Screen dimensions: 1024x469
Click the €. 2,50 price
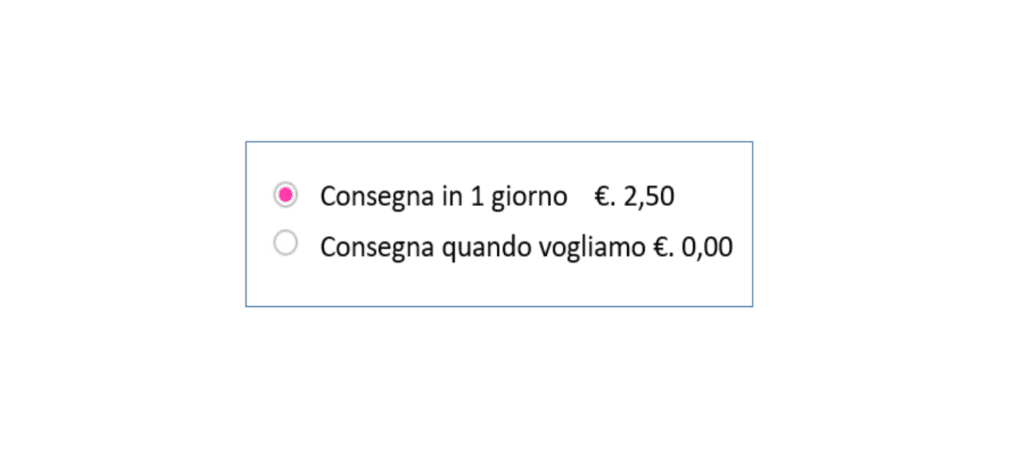[x=634, y=197]
